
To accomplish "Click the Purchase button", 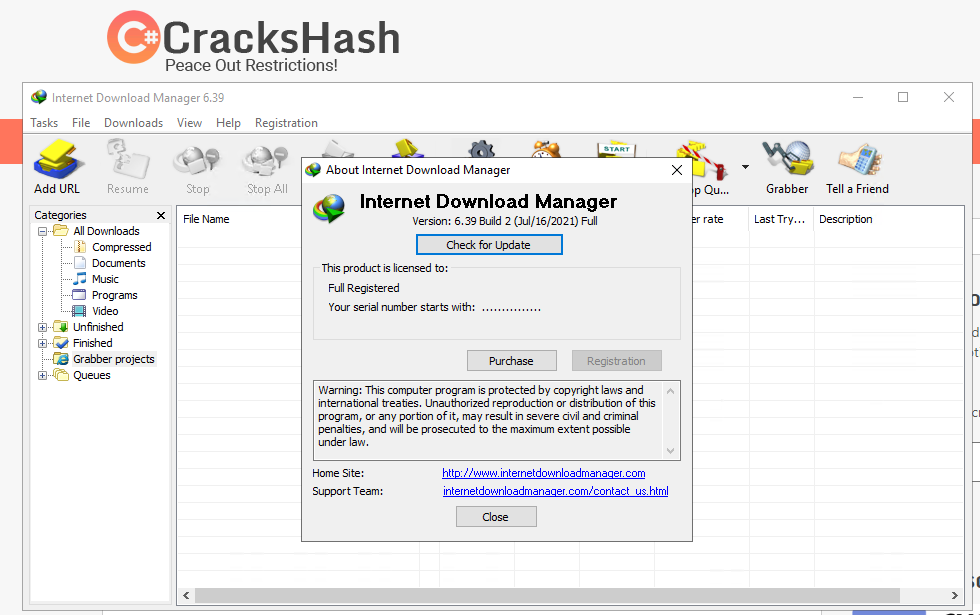I will pos(511,361).
